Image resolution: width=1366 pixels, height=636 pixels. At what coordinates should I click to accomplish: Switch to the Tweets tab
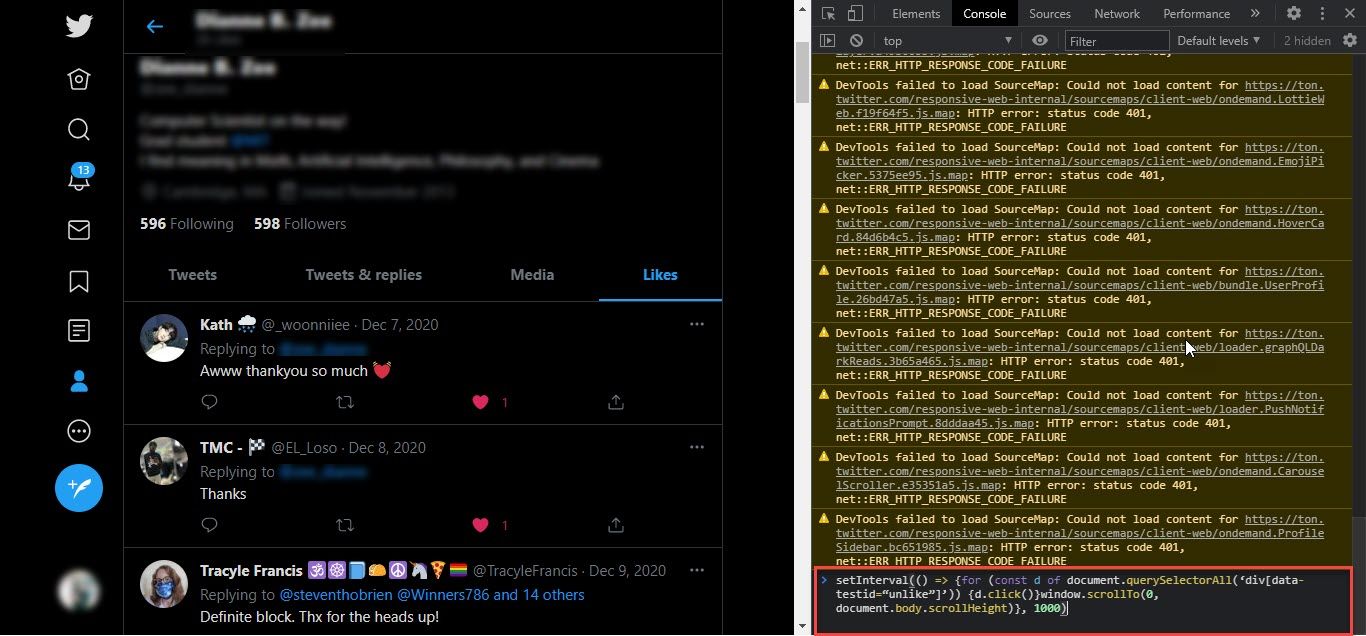[x=193, y=275]
